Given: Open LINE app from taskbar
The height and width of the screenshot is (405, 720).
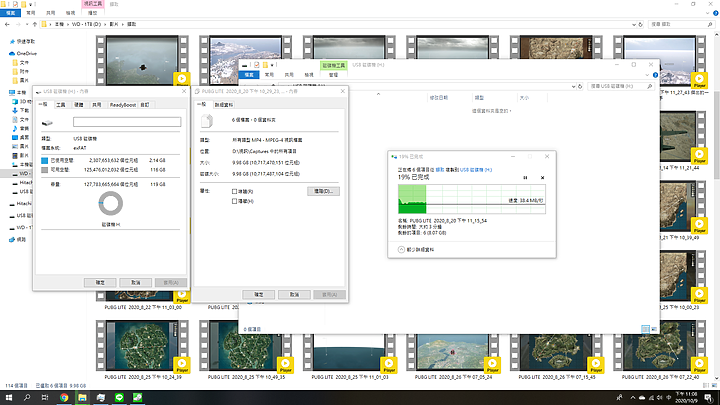Looking at the screenshot, I should (119, 397).
